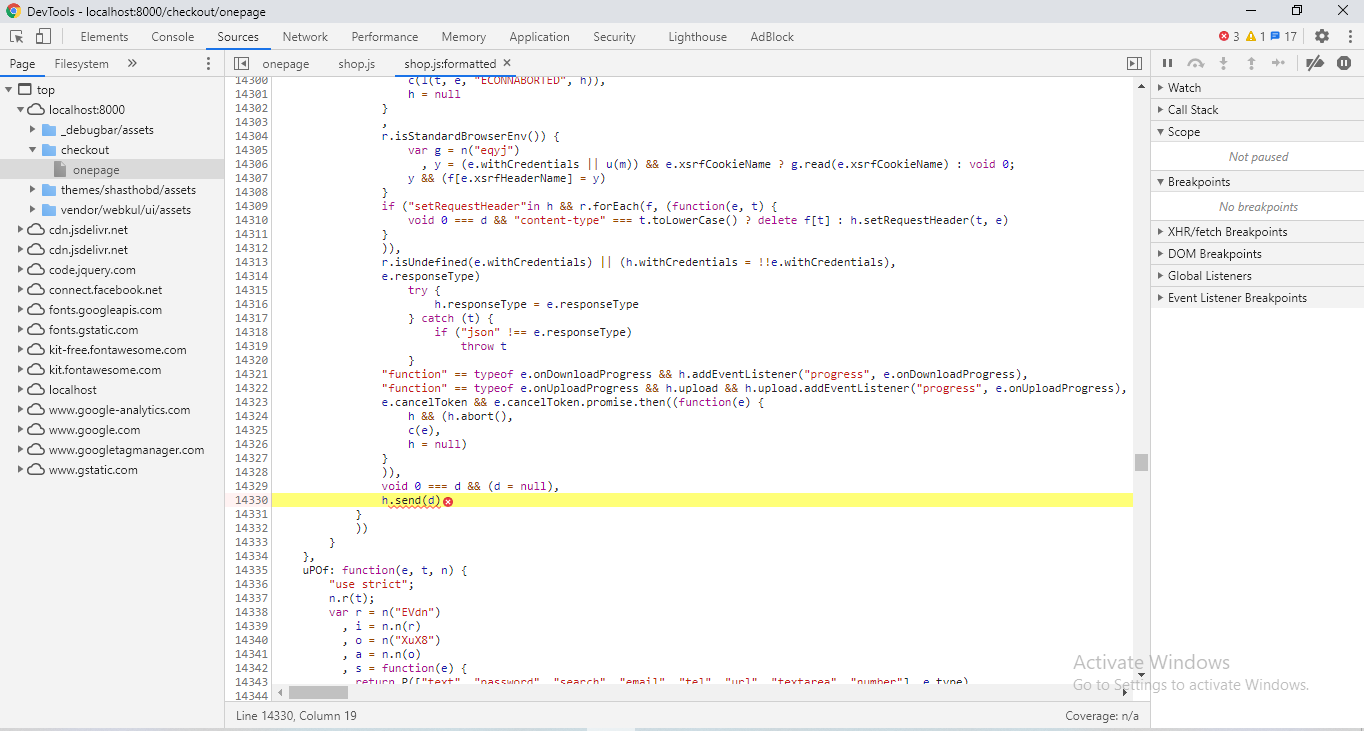Expand the fonts.googleapis.com domain node

(x=21, y=310)
